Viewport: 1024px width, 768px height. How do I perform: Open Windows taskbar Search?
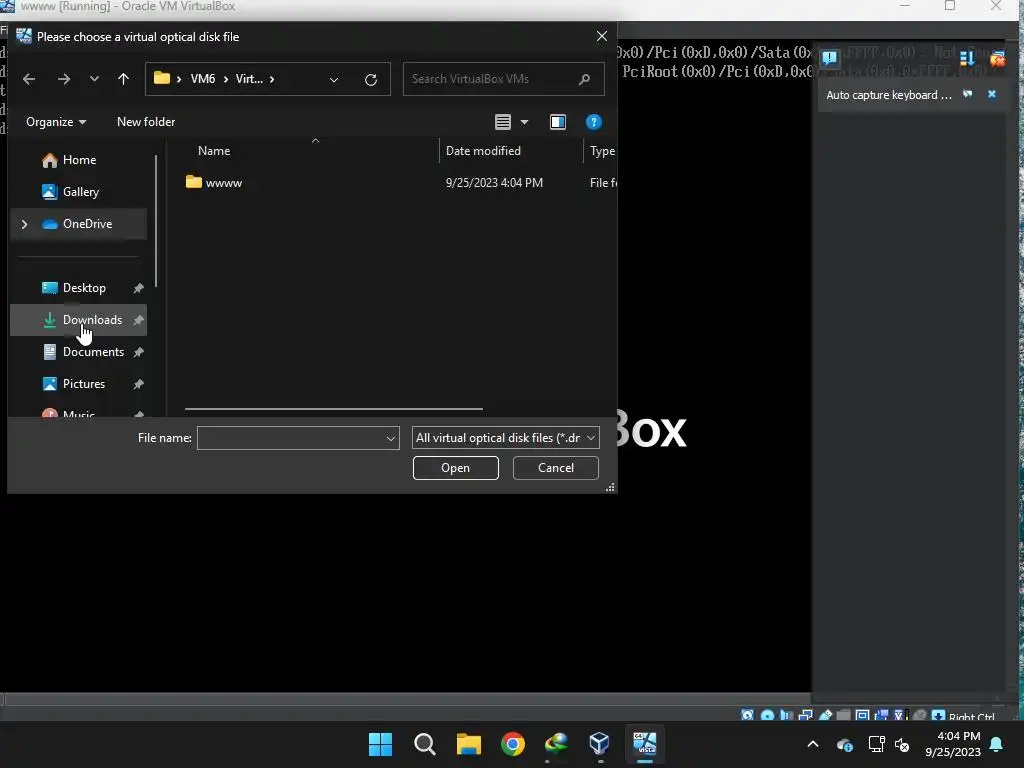(424, 744)
